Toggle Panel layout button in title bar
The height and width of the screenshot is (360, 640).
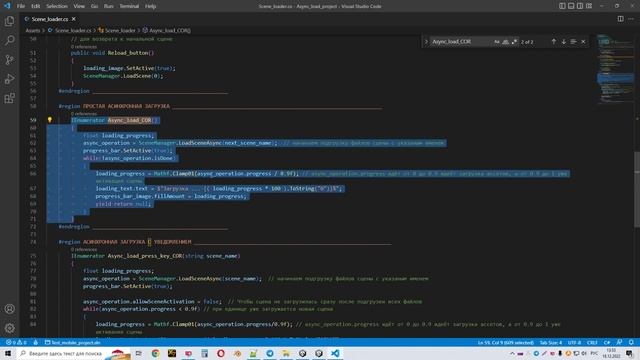click(x=571, y=6)
